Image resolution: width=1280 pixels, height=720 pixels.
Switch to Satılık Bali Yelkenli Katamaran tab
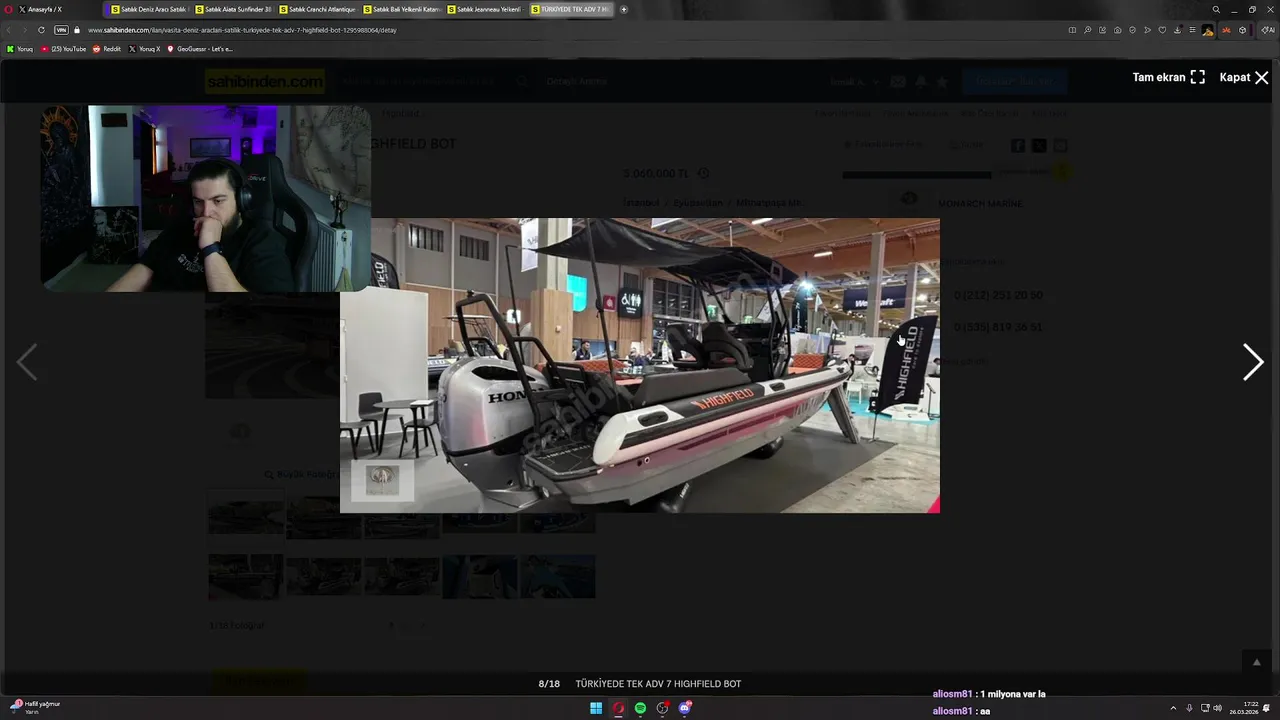(400, 9)
